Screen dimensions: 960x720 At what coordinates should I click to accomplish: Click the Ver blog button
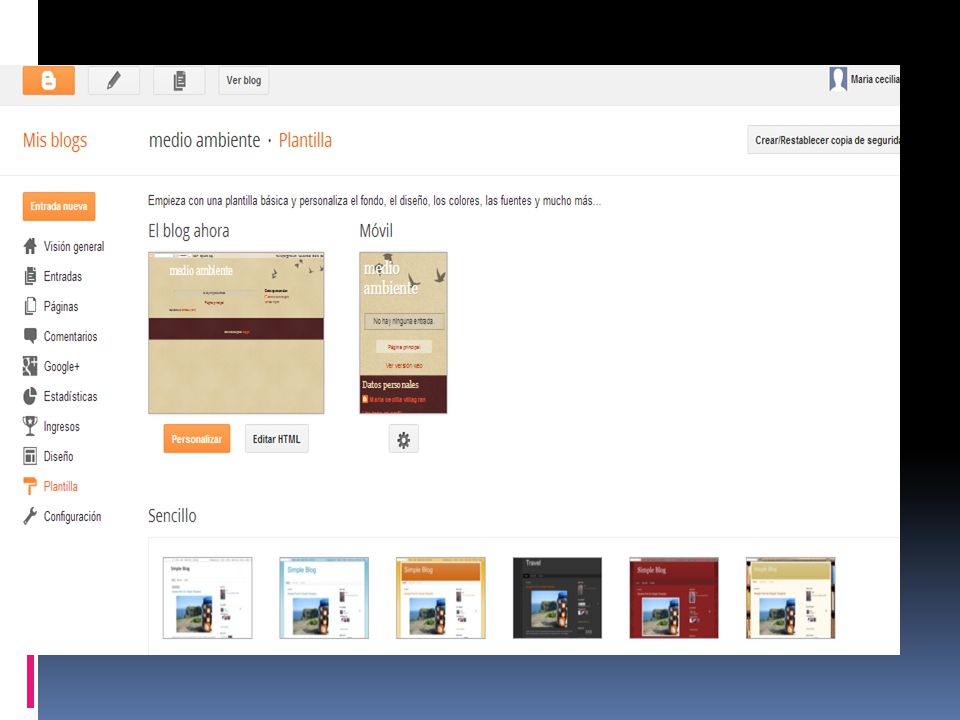tap(244, 80)
